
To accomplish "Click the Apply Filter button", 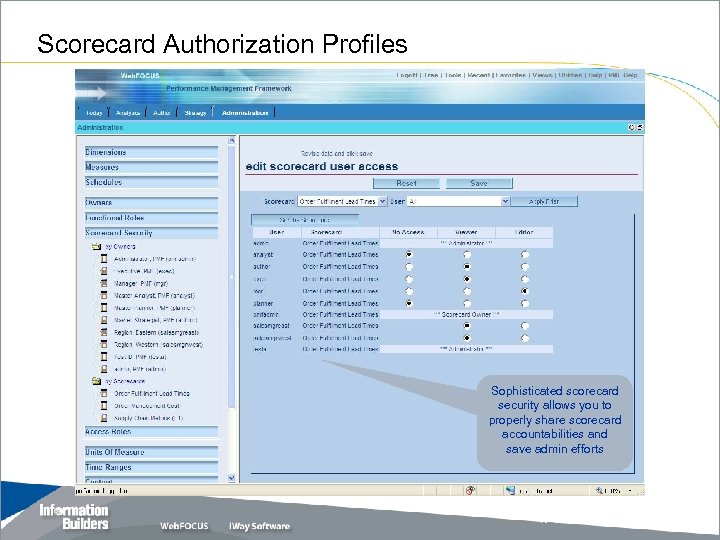I will tap(544, 202).
